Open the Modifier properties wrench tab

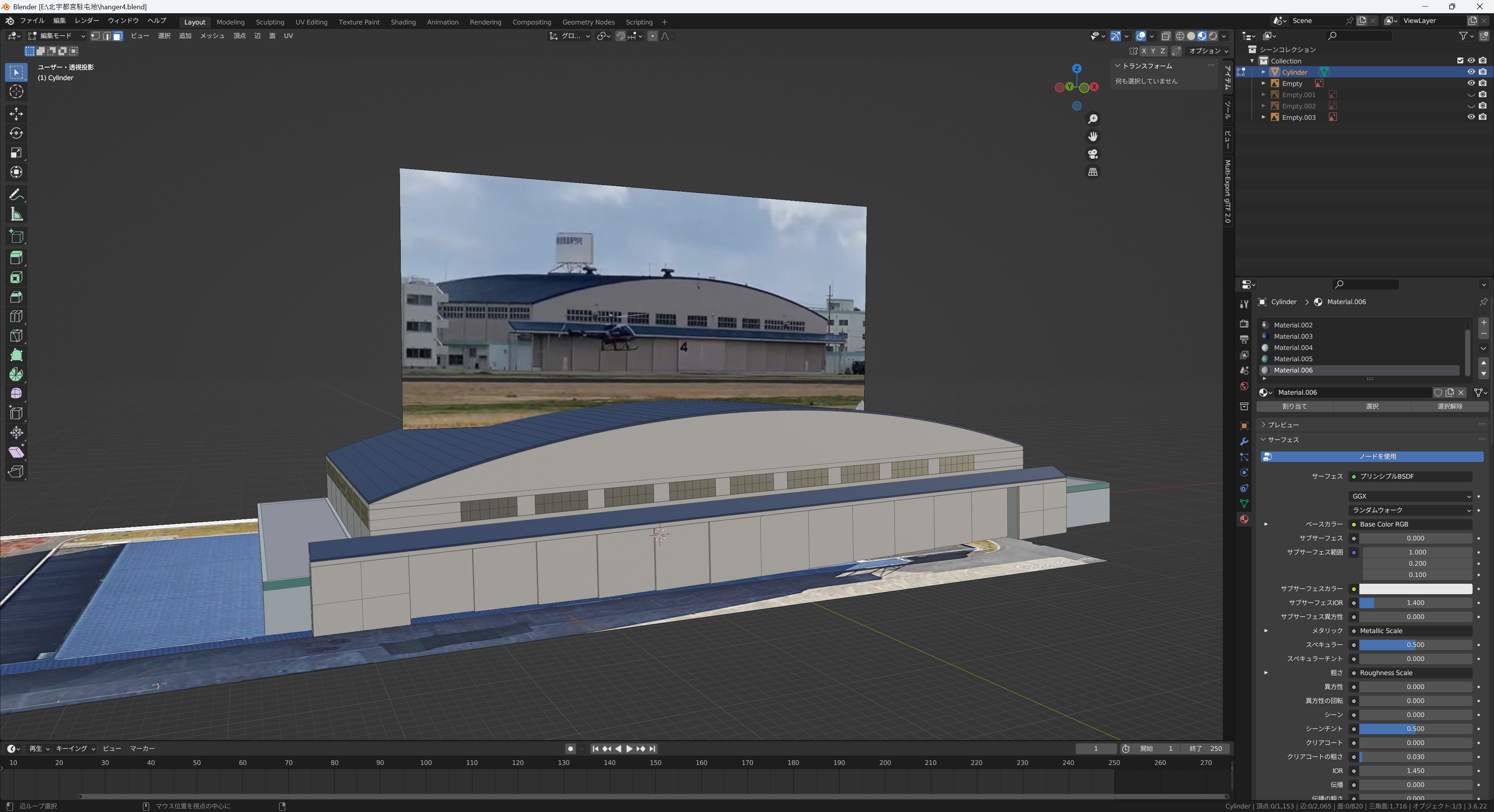tap(1243, 441)
